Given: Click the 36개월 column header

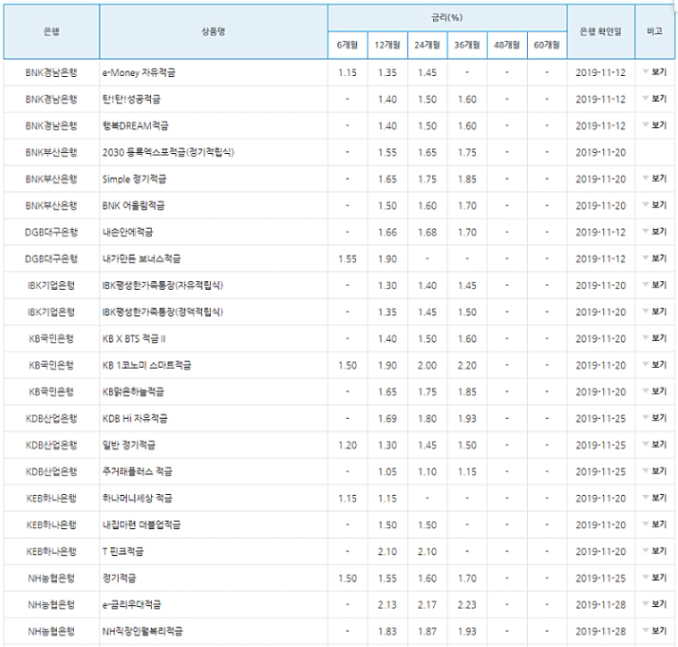Looking at the screenshot, I should 467,45.
